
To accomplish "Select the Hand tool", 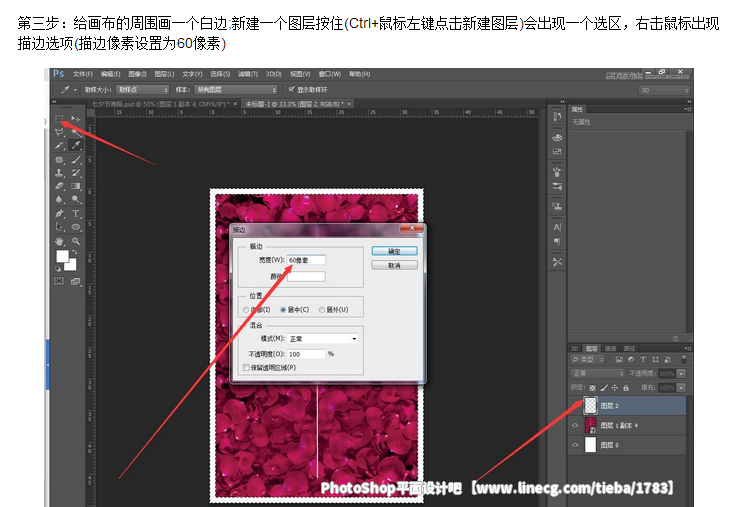I will pyautogui.click(x=59, y=241).
